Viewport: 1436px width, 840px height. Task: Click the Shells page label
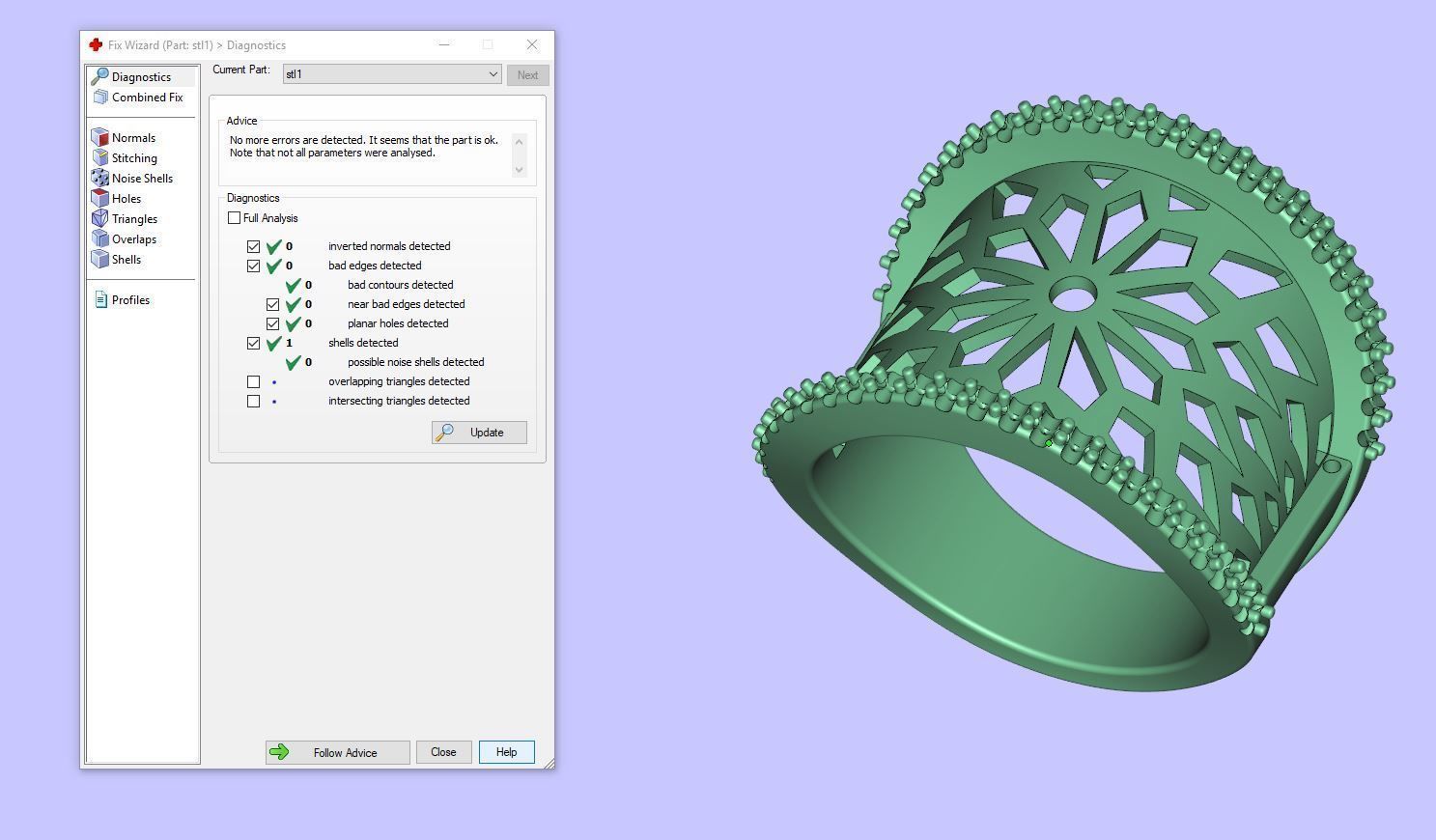tap(127, 260)
